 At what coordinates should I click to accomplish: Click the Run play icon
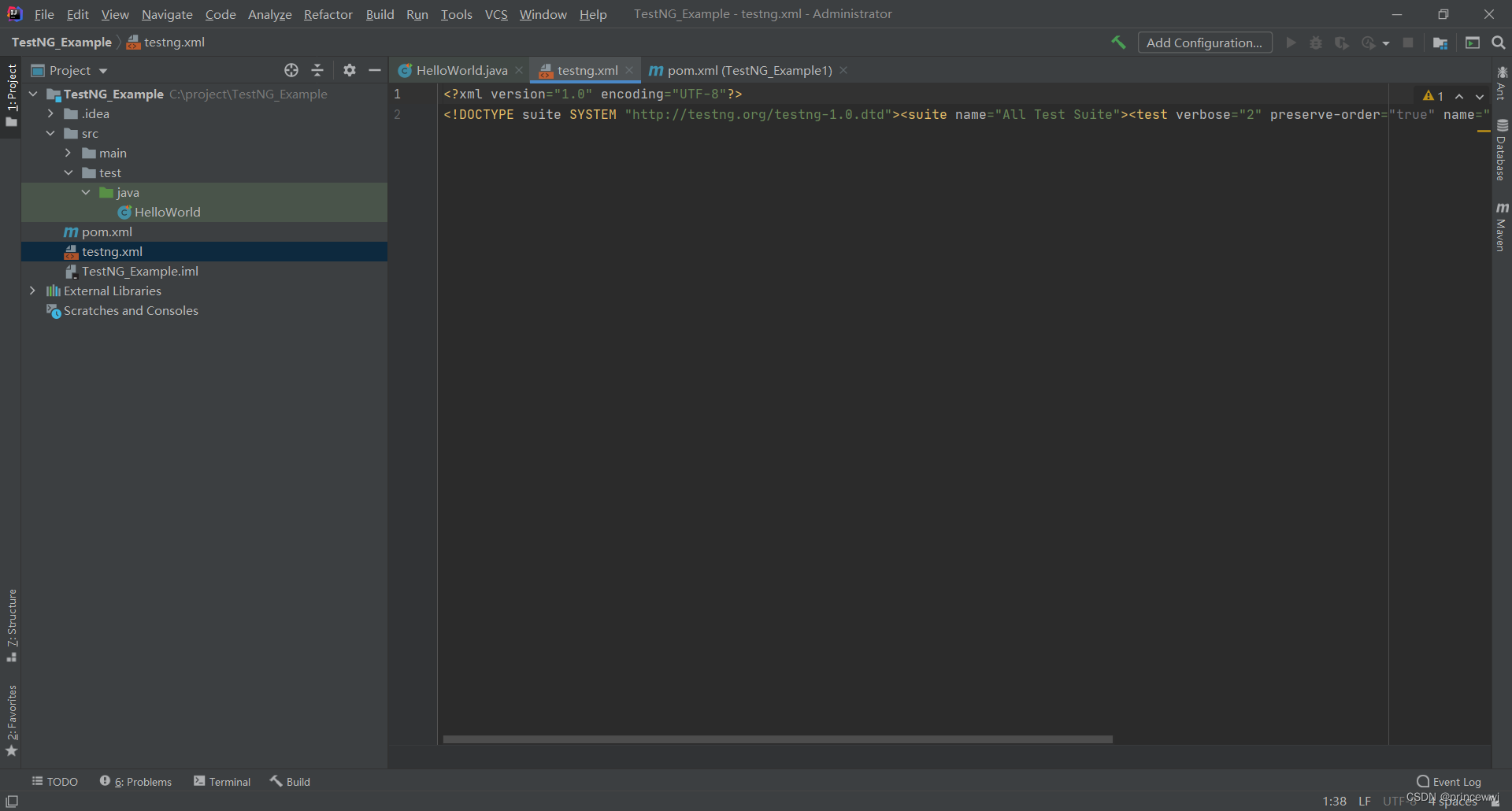coord(1291,43)
